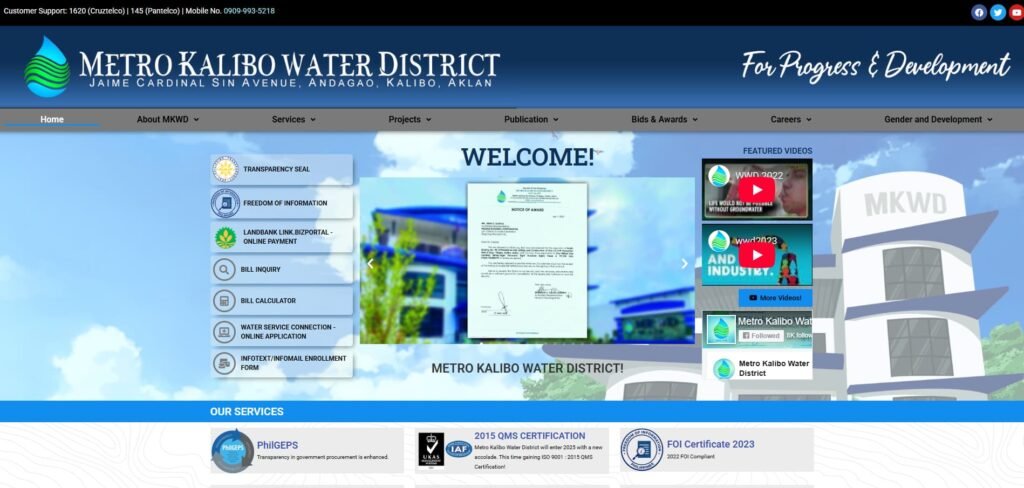This screenshot has height=488, width=1024.
Task: Open the Bill Calculator icon
Action: 225,301
